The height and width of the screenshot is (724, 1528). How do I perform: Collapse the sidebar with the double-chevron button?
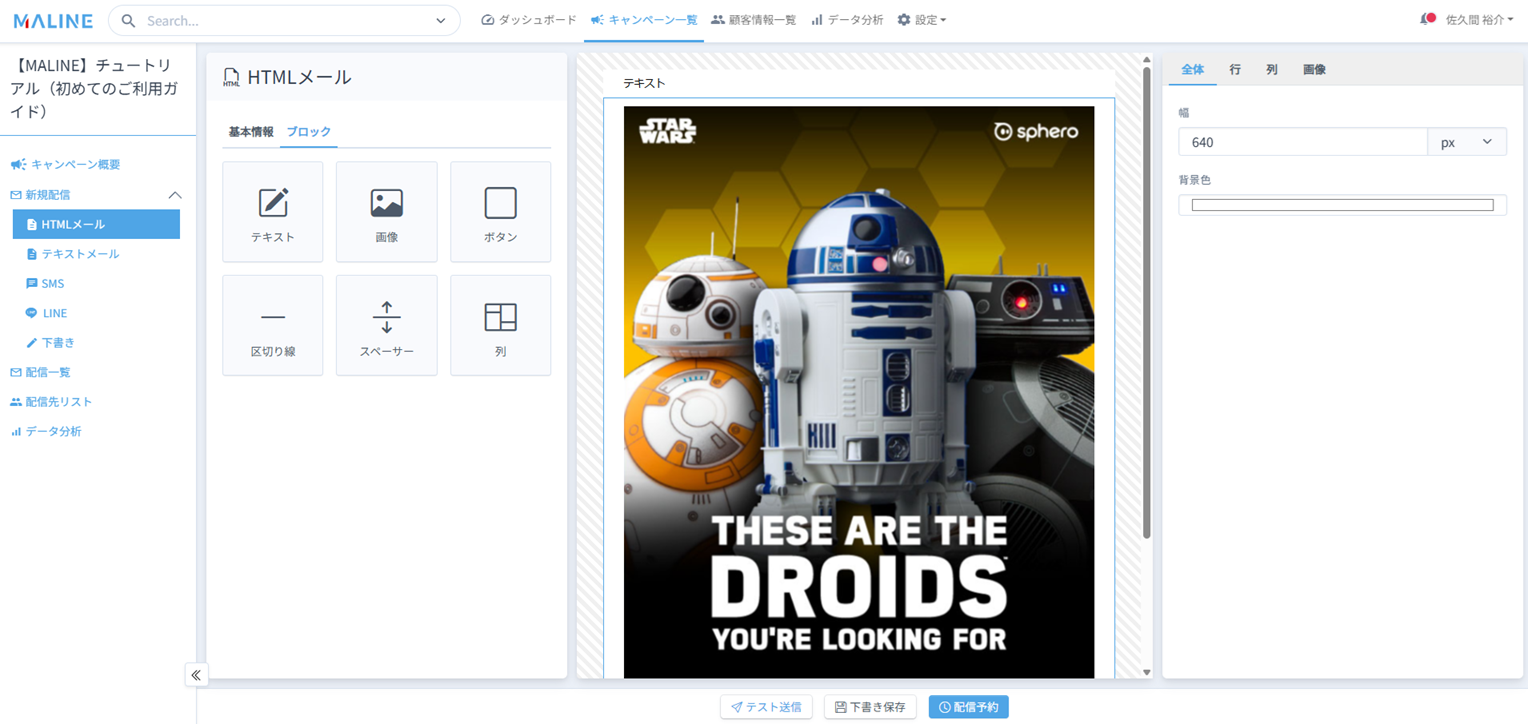[196, 675]
